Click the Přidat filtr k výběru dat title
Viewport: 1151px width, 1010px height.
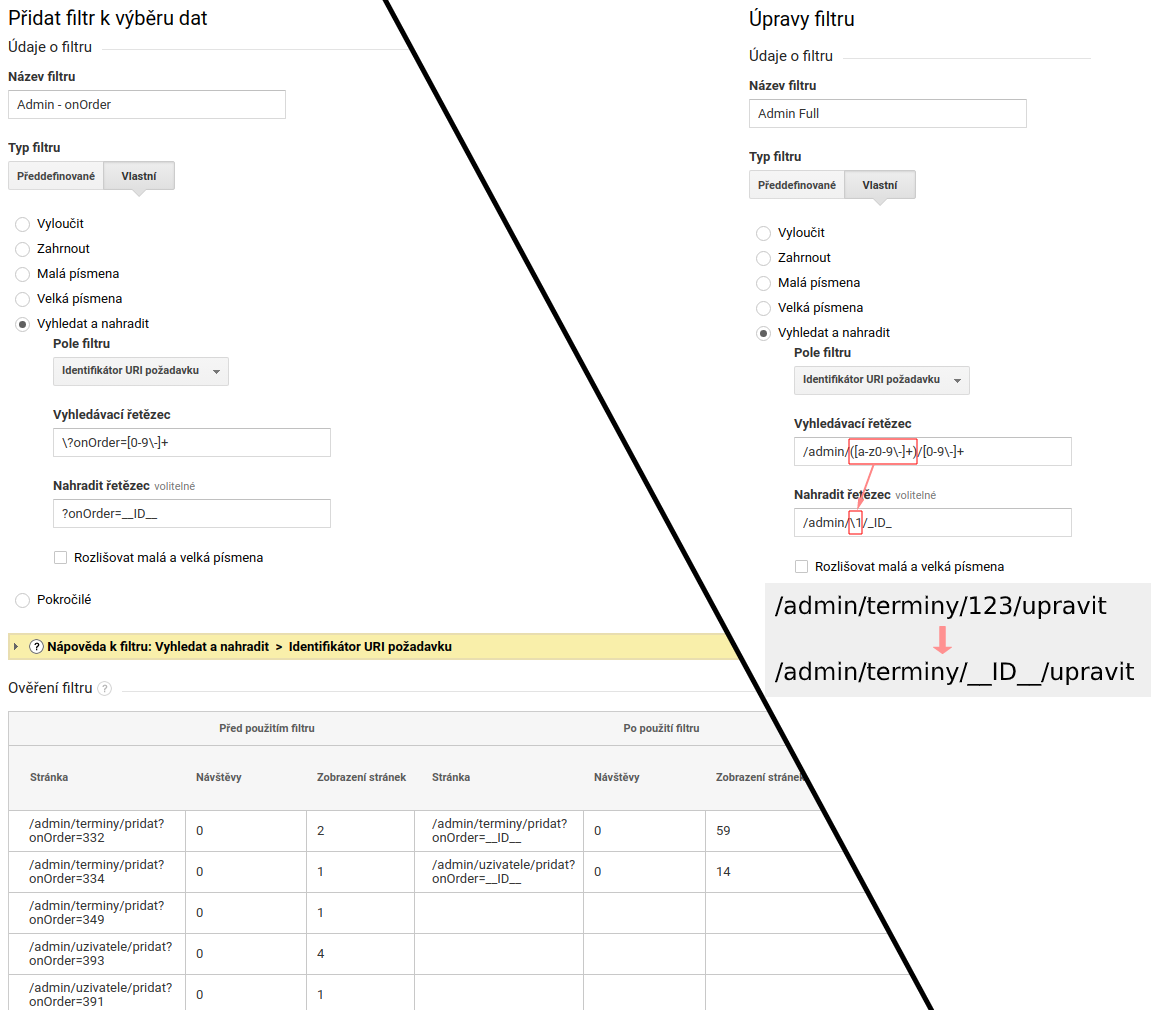(108, 18)
